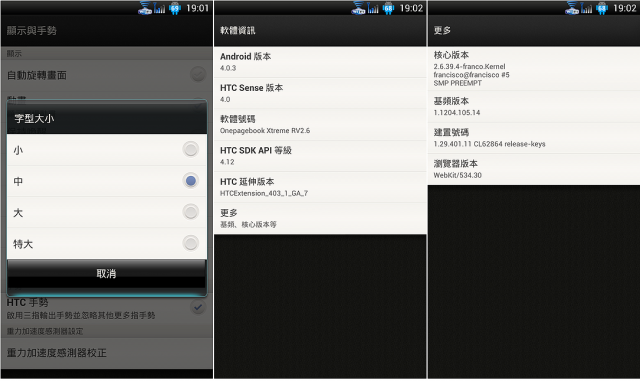Tap the 更多 screen header title
Viewport: 640px width, 381px height.
click(x=442, y=30)
